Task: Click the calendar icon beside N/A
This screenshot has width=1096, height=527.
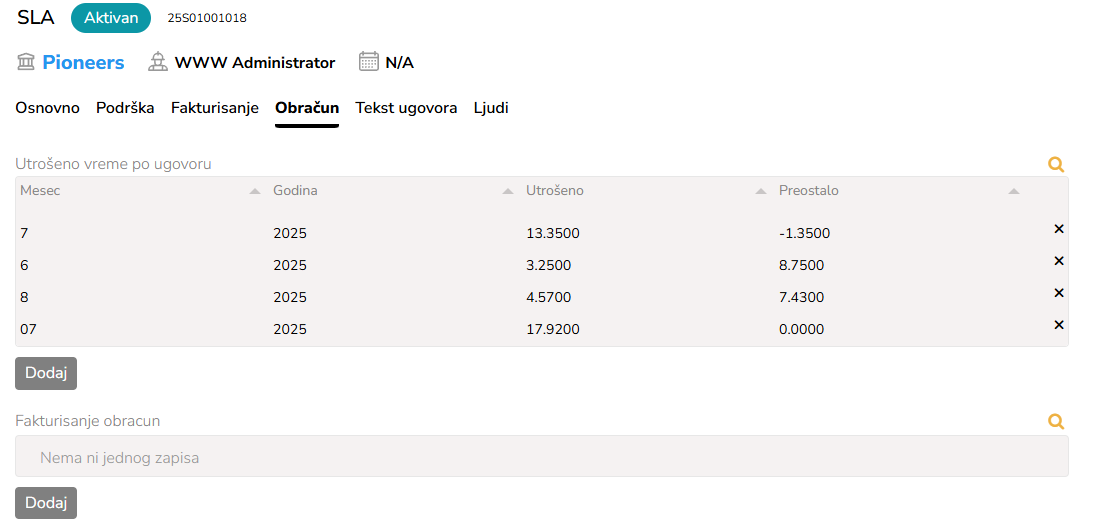Action: (369, 62)
